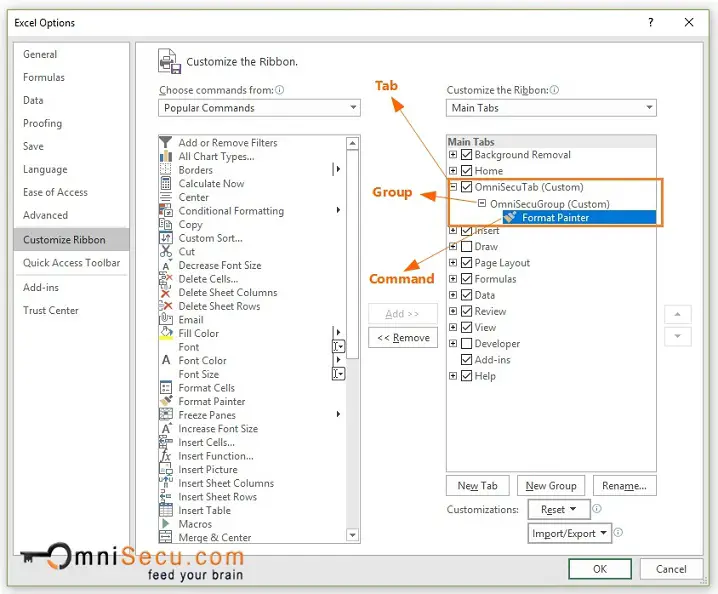Click the Cut scissors icon
Viewport: 718px width, 594px height.
click(x=165, y=251)
